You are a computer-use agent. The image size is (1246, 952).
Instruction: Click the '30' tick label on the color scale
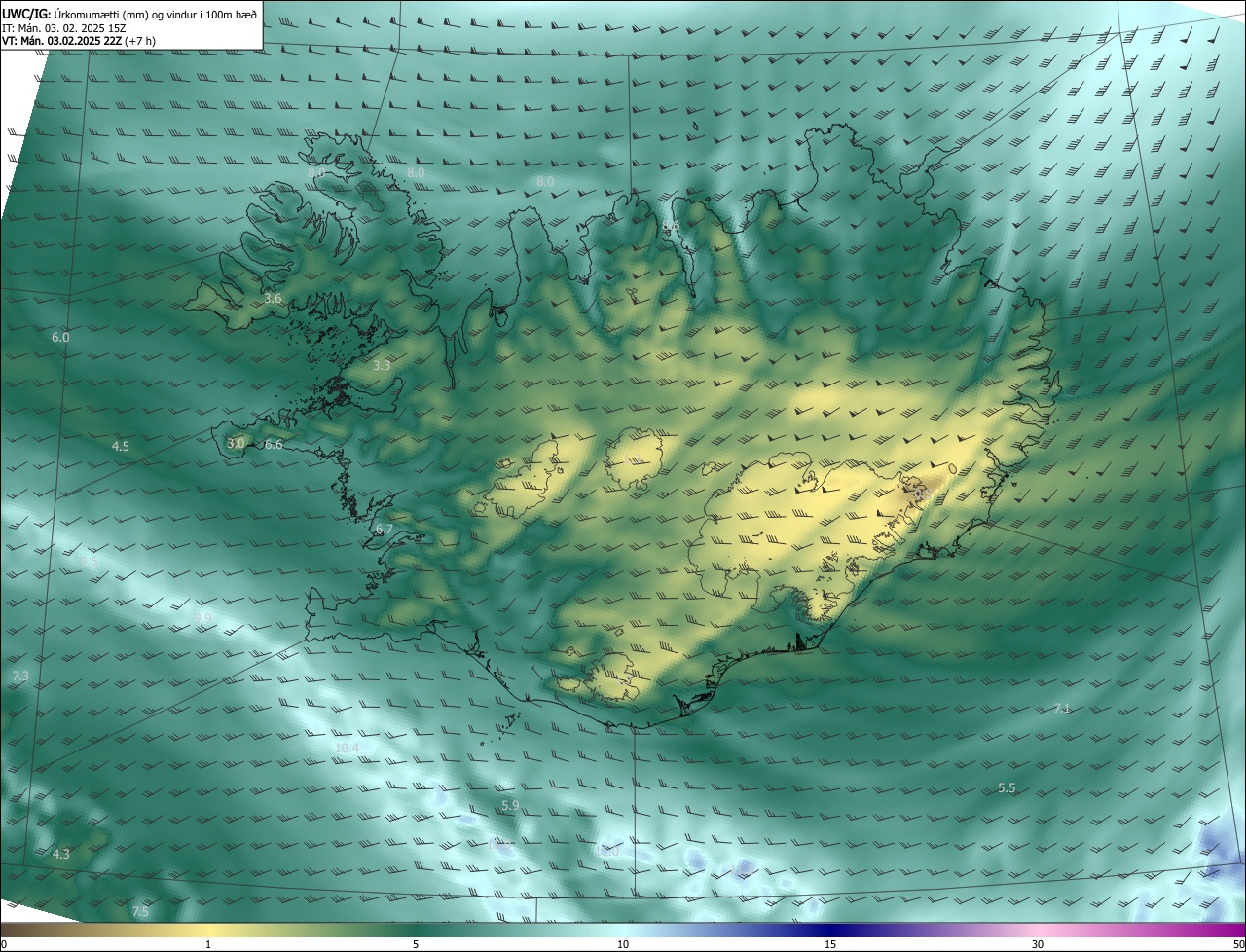point(1038,944)
